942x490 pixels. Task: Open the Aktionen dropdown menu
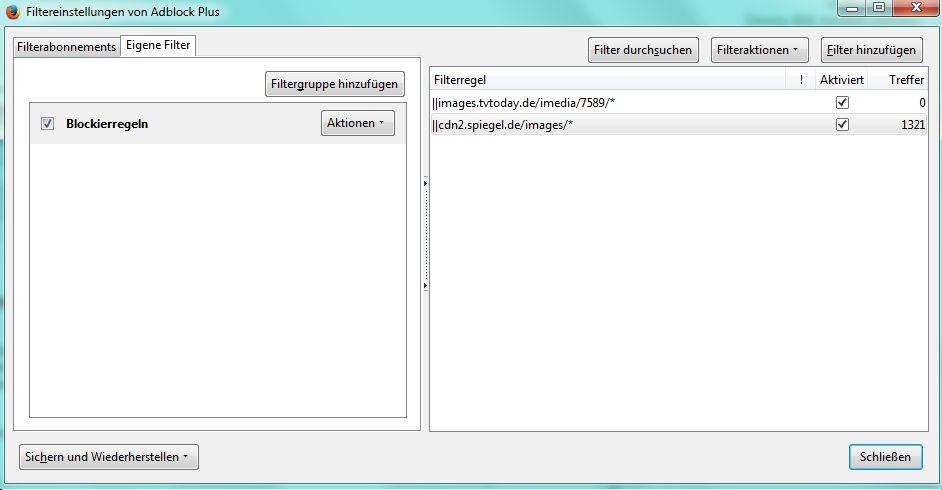pos(357,123)
